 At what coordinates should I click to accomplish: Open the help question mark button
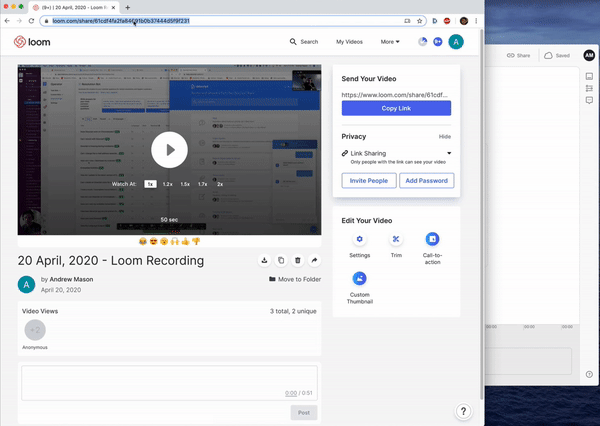(463, 411)
